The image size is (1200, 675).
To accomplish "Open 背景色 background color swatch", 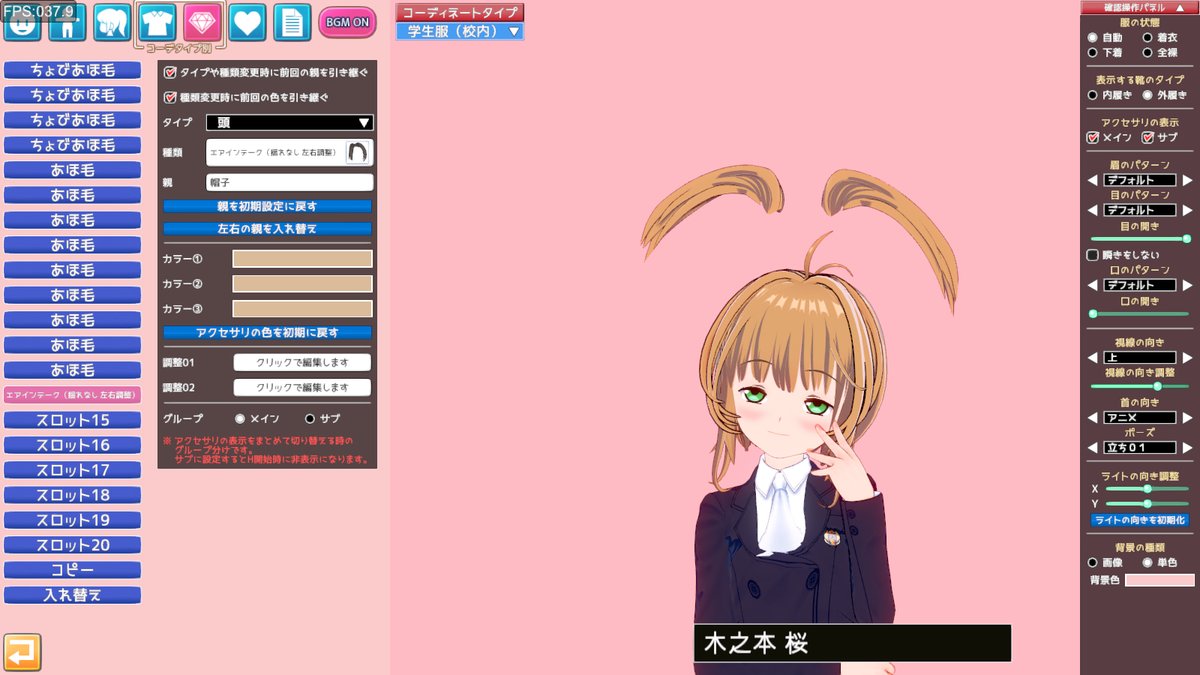I will click(x=1159, y=580).
